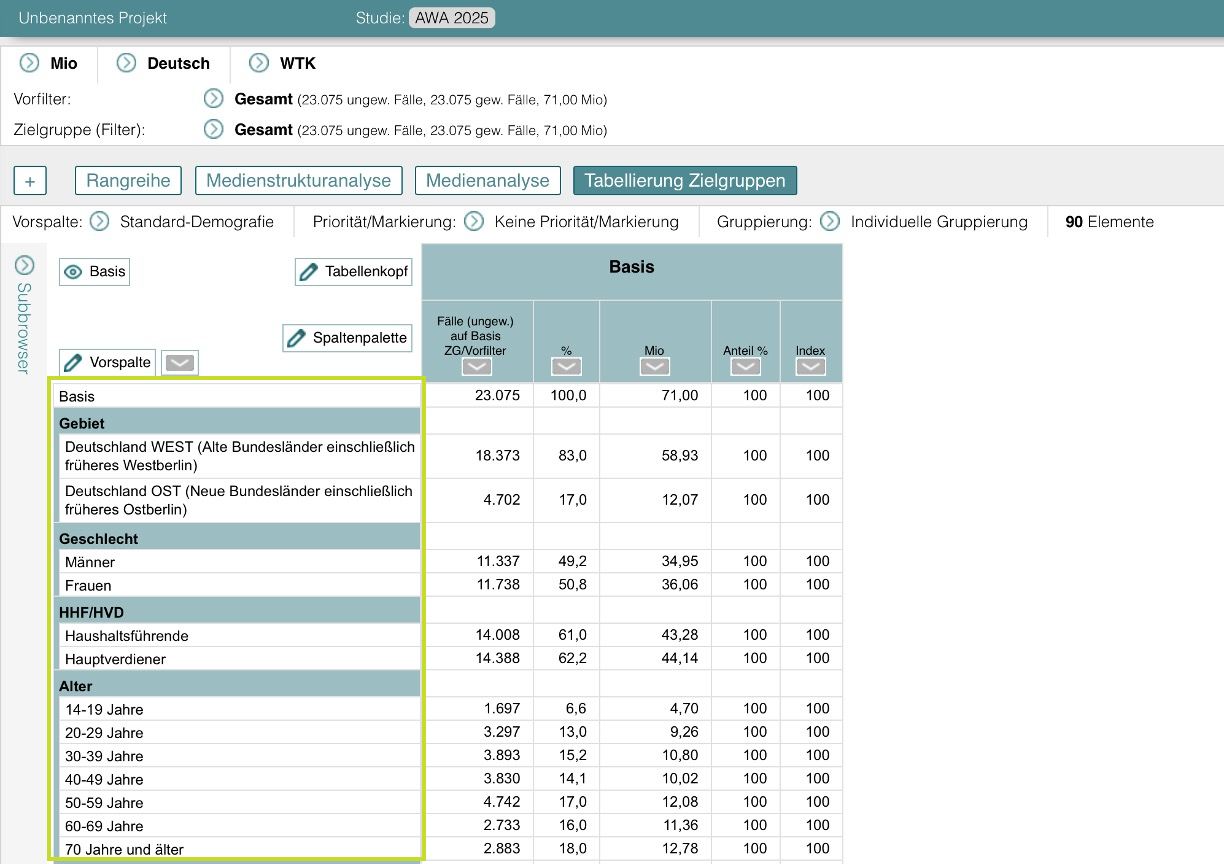1224x864 pixels.
Task: Click the plus icon to add analysis
Action: click(x=30, y=181)
